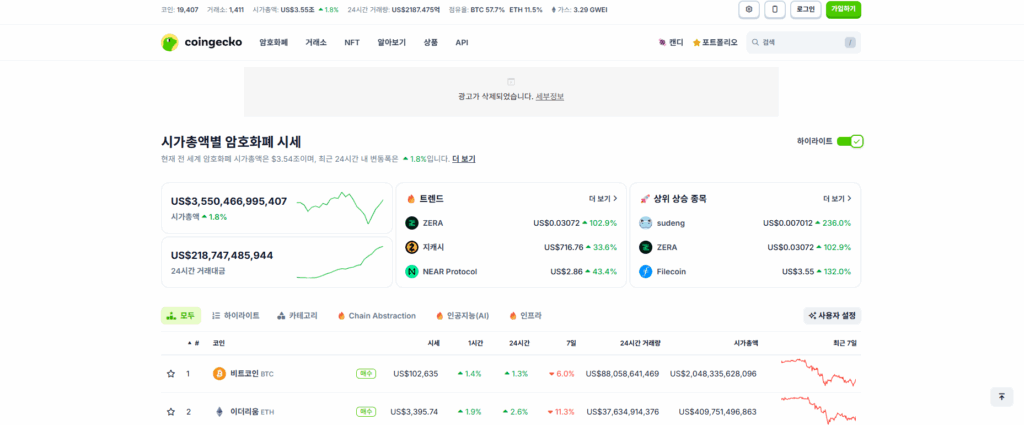Click the mobile app phone icon
1024x425 pixels.
point(775,9)
